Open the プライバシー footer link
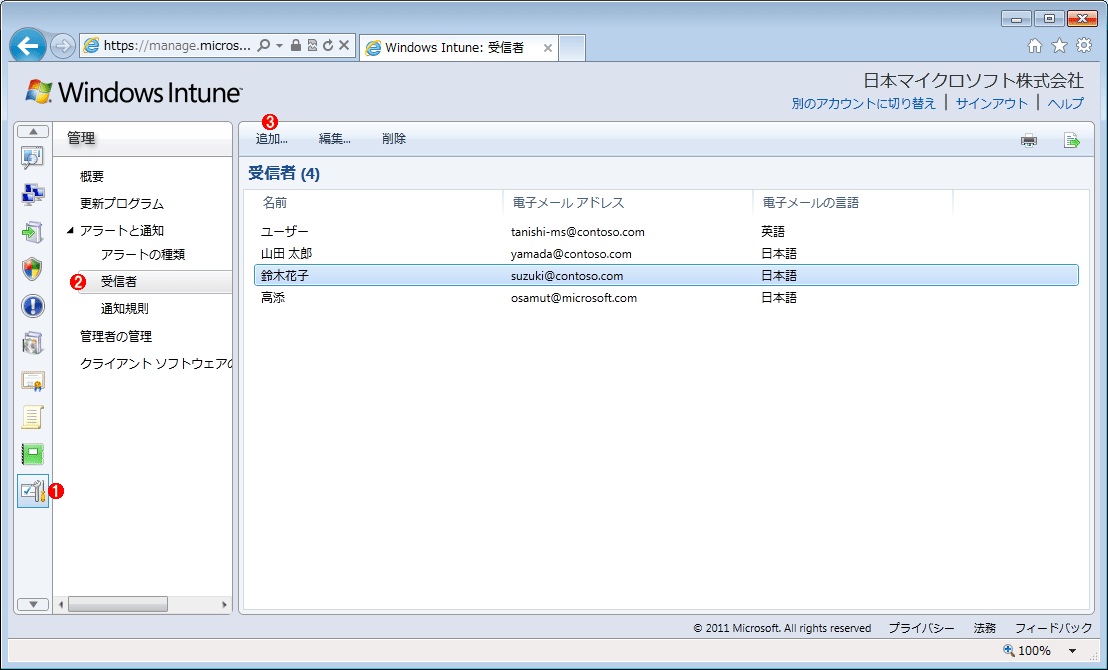Screen dimensions: 1108x670 (921, 628)
